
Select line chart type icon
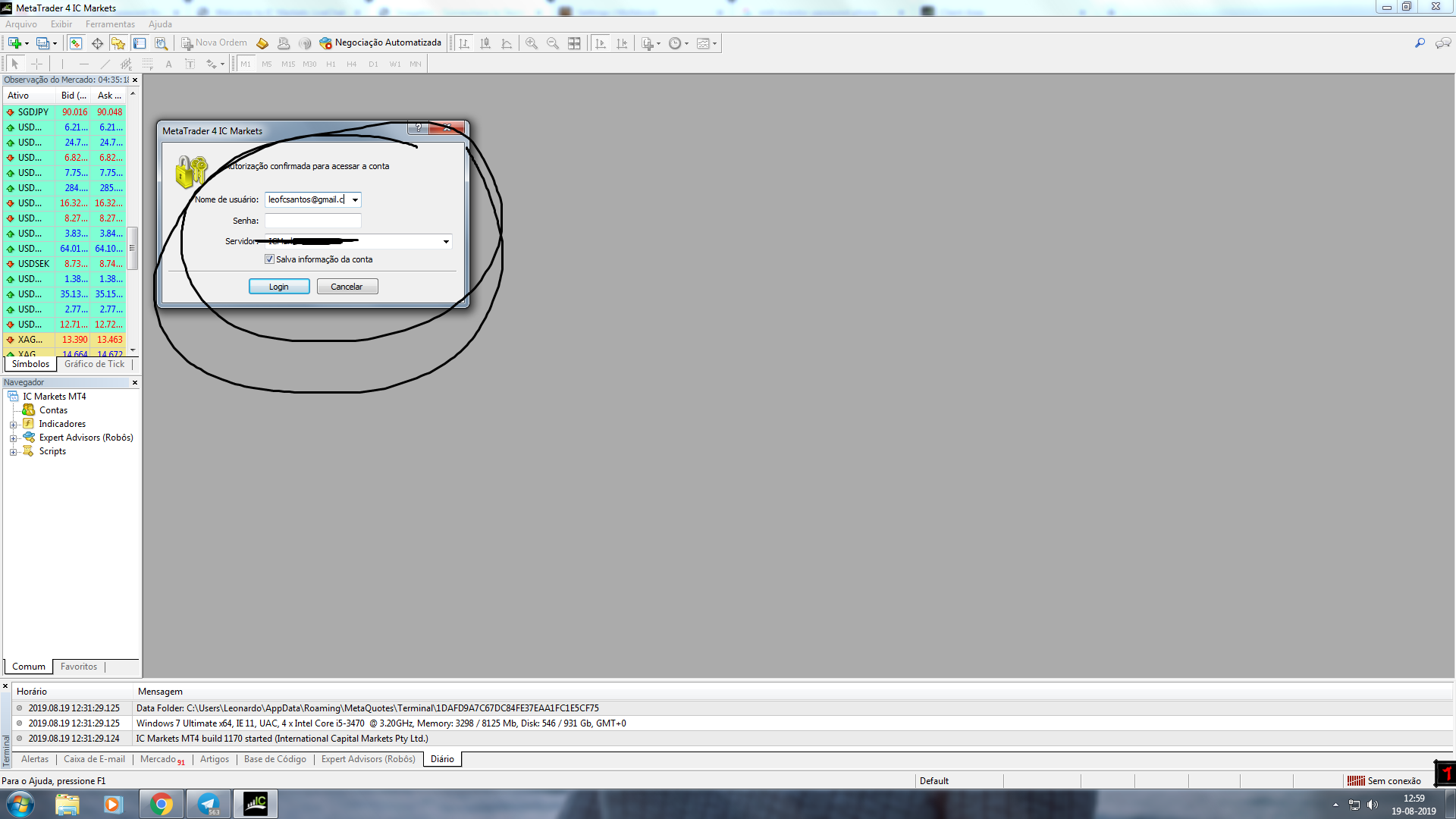tap(507, 43)
